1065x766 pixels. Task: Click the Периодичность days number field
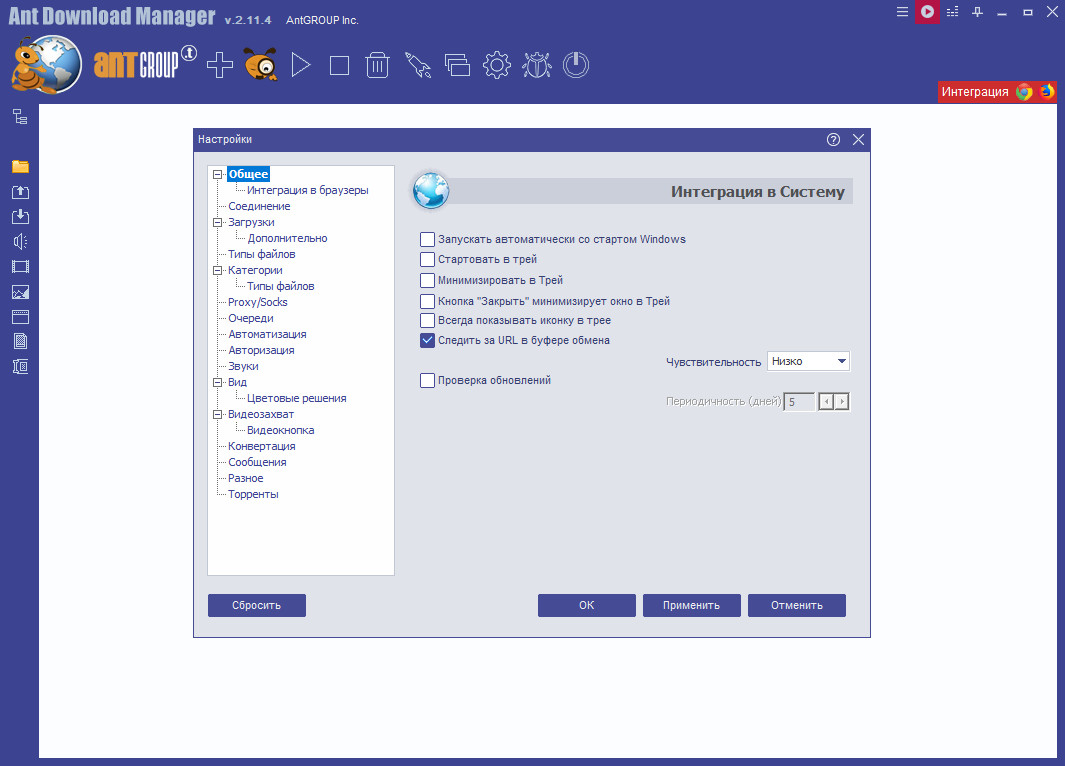(799, 402)
